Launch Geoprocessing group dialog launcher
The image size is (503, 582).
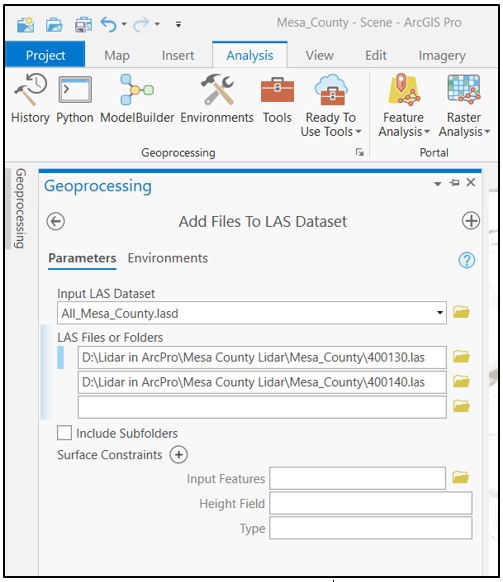[x=359, y=152]
